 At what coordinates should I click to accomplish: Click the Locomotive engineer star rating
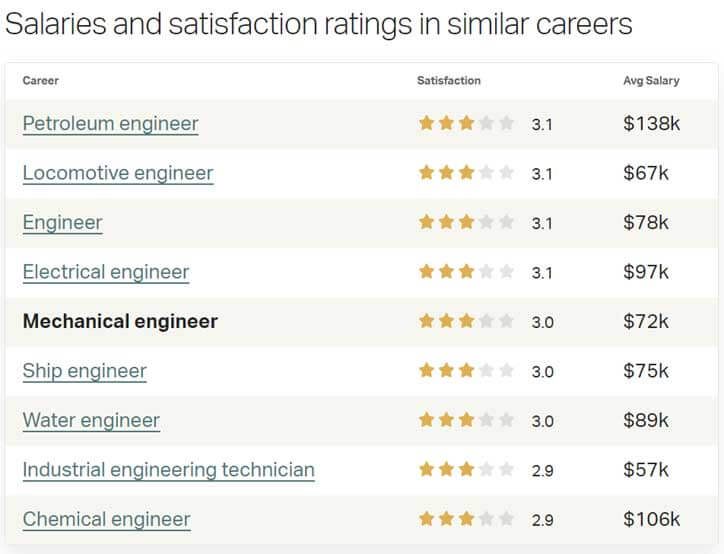pyautogui.click(x=466, y=173)
